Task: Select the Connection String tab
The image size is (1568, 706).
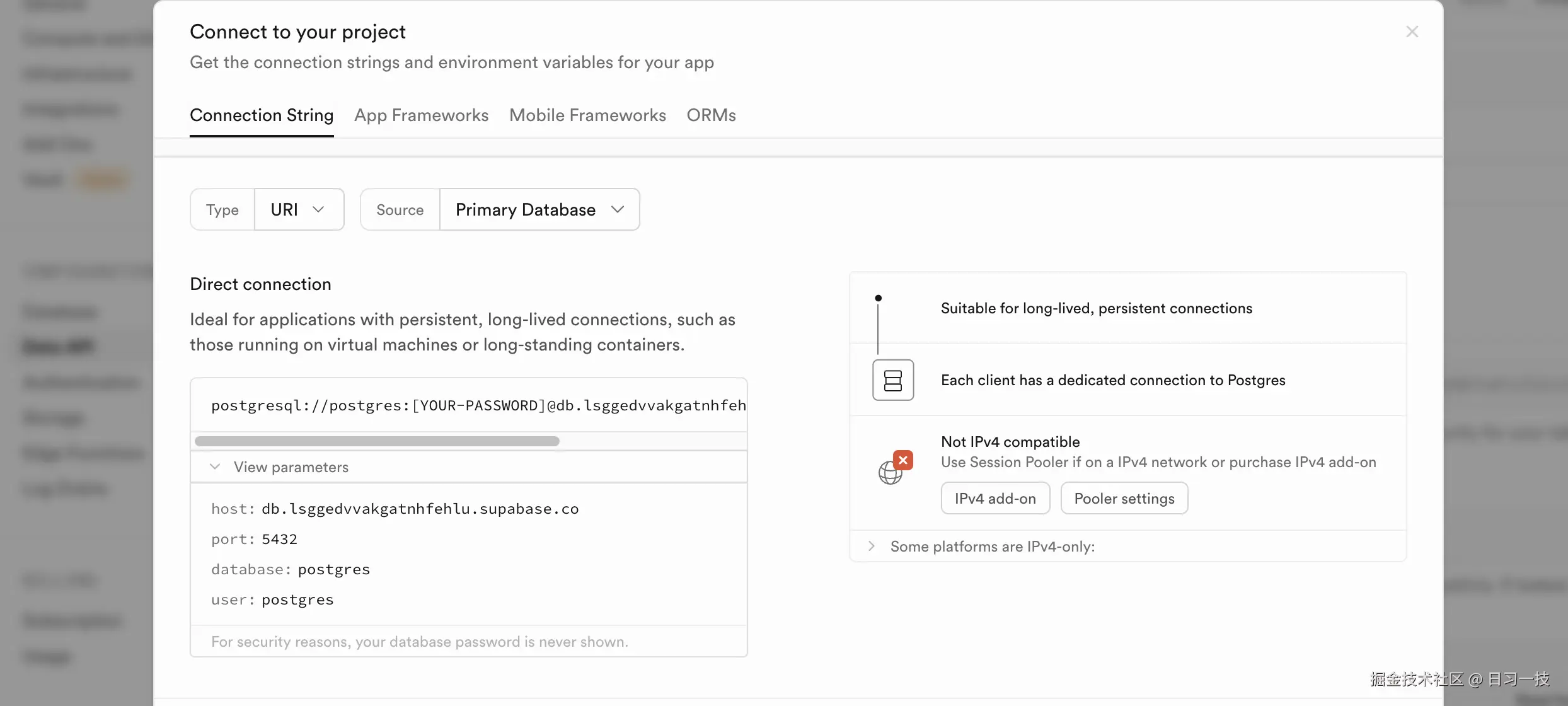Action: (x=262, y=115)
